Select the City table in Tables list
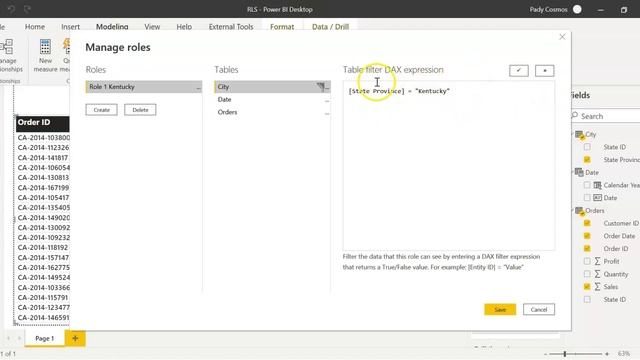Viewport: 640px width, 360px height. point(272,87)
